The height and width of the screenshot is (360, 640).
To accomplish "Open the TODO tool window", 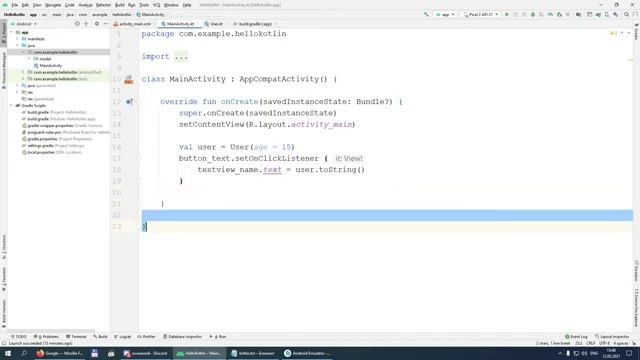I will coord(19,337).
